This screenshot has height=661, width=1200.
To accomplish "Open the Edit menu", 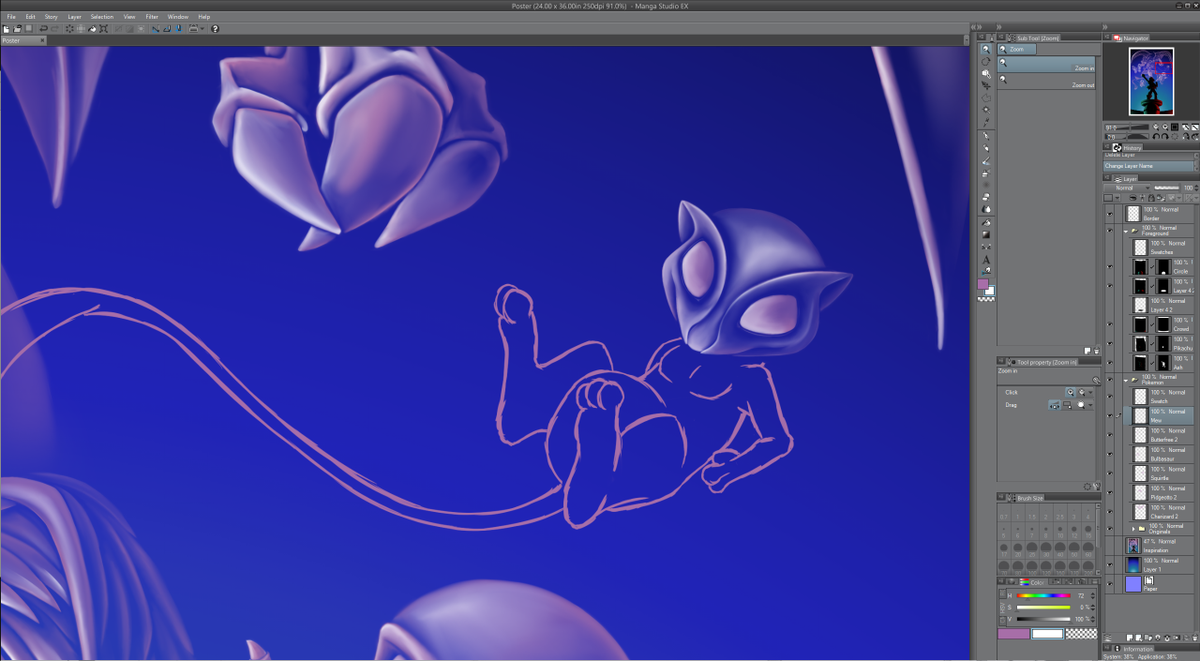I will [30, 17].
